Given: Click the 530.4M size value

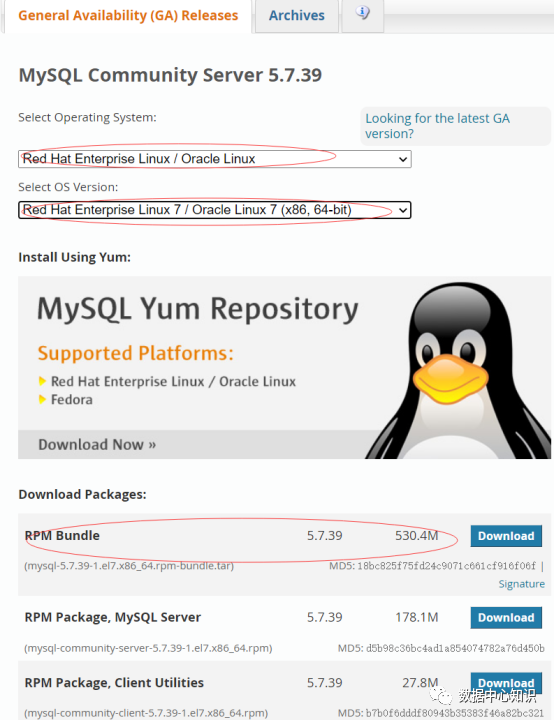Looking at the screenshot, I should pyautogui.click(x=417, y=536).
